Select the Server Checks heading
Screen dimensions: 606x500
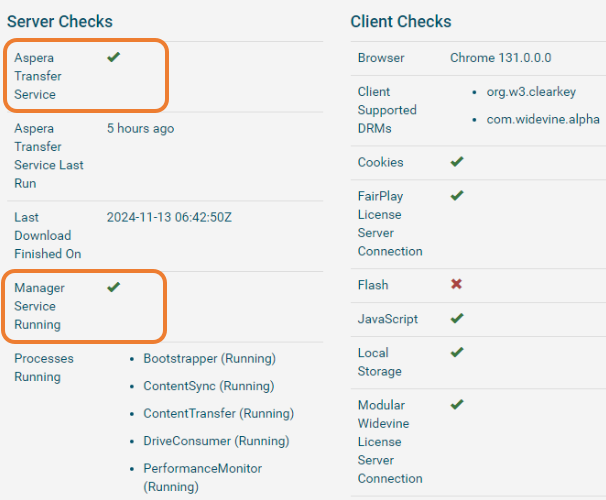60,21
